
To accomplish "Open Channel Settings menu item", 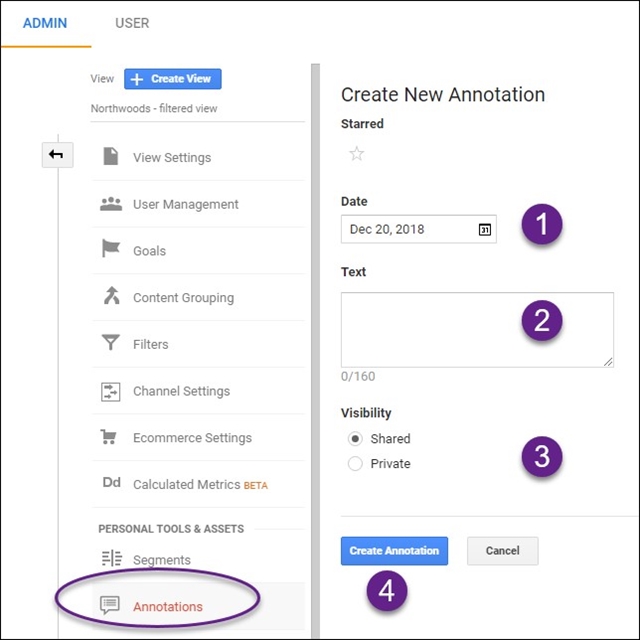I will pyautogui.click(x=199, y=391).
